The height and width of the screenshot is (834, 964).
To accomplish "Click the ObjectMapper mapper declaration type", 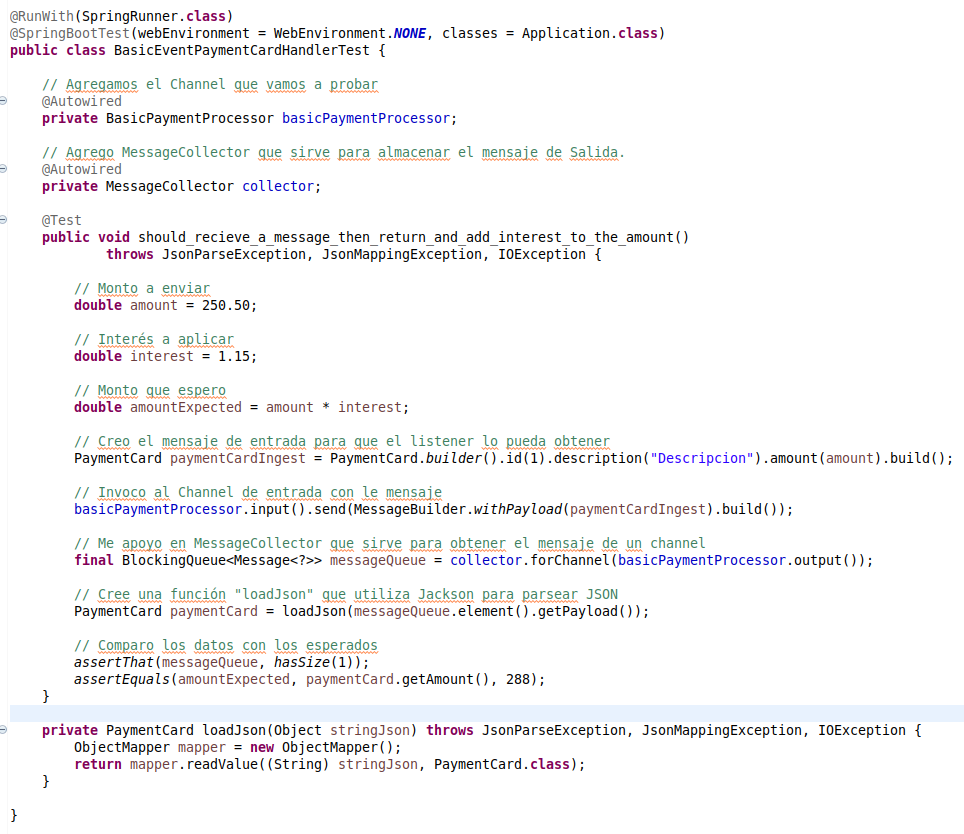I will tap(122, 747).
